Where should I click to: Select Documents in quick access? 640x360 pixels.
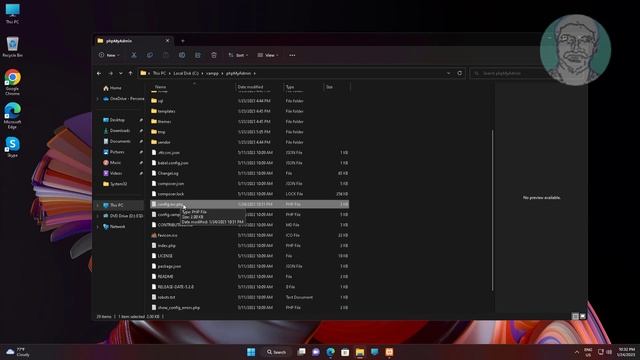point(120,141)
